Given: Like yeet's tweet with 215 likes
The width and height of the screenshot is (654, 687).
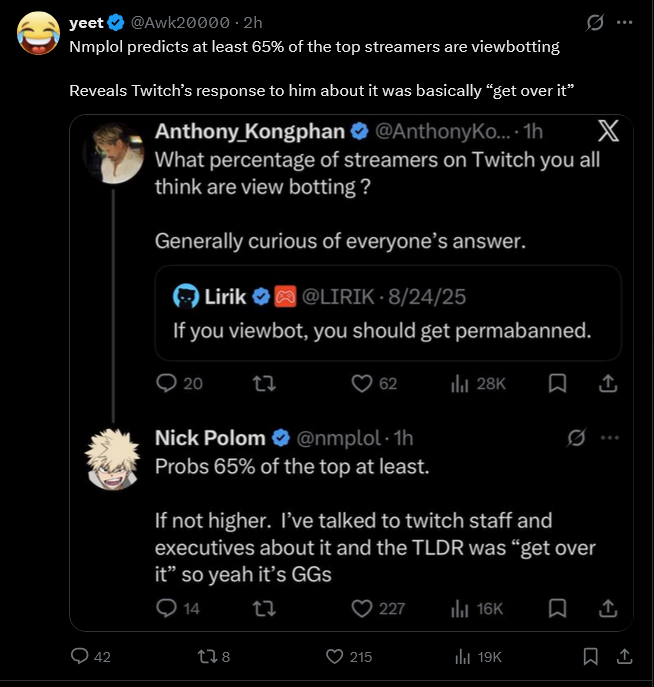Looking at the screenshot, I should (x=336, y=657).
